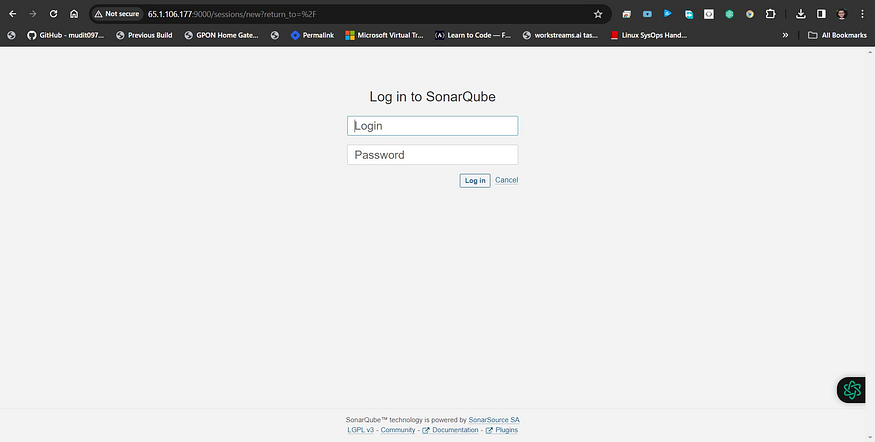Open the LGPL v3 footer link
The width and height of the screenshot is (875, 442).
(x=360, y=430)
